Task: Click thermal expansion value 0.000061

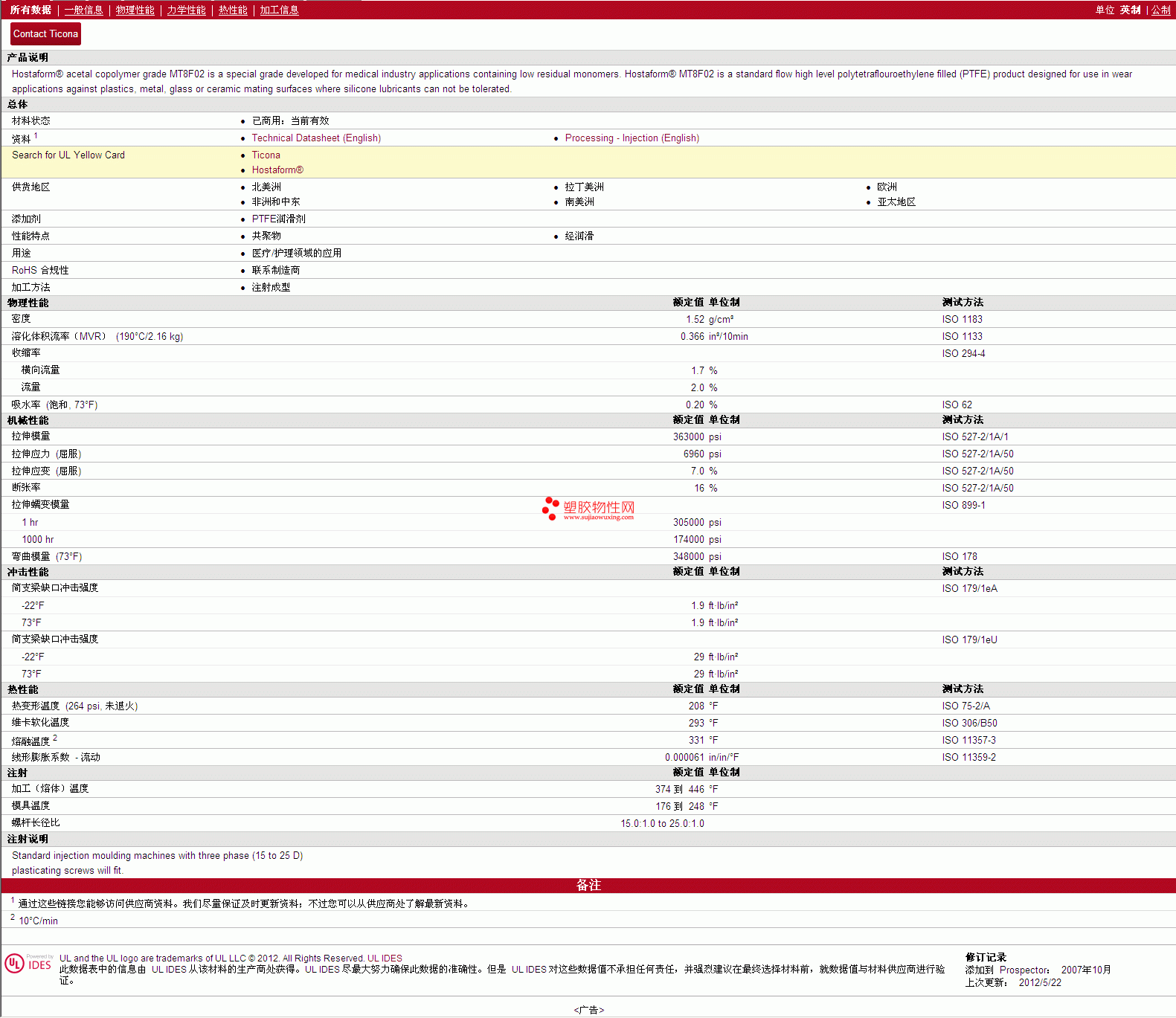Action: (684, 757)
